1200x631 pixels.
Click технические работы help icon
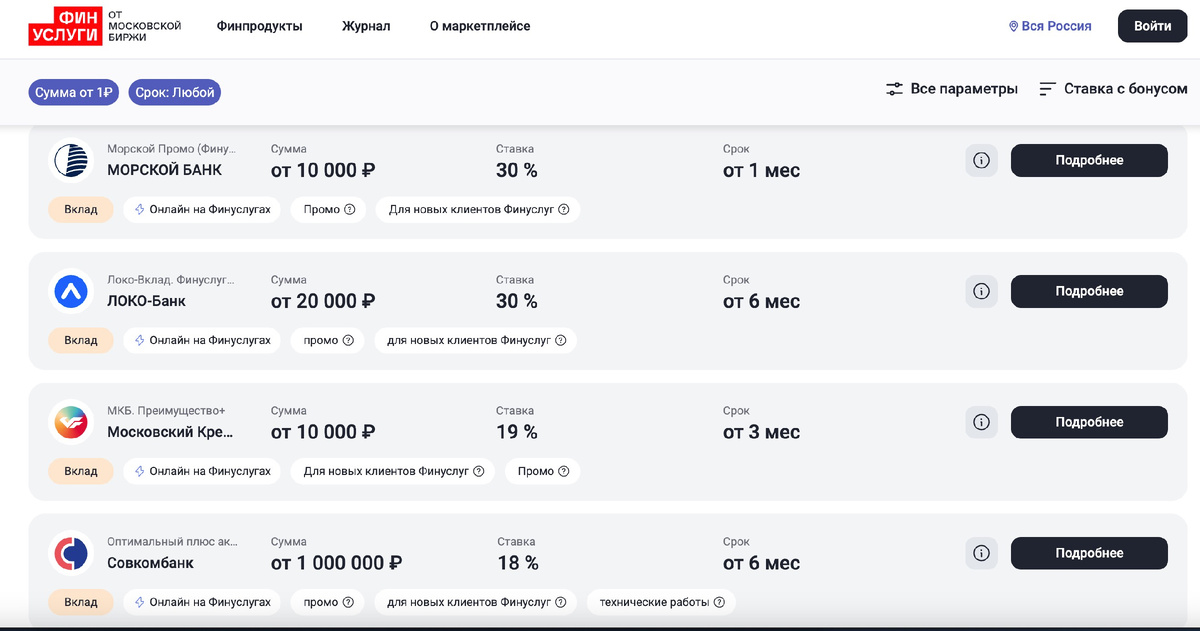click(719, 603)
